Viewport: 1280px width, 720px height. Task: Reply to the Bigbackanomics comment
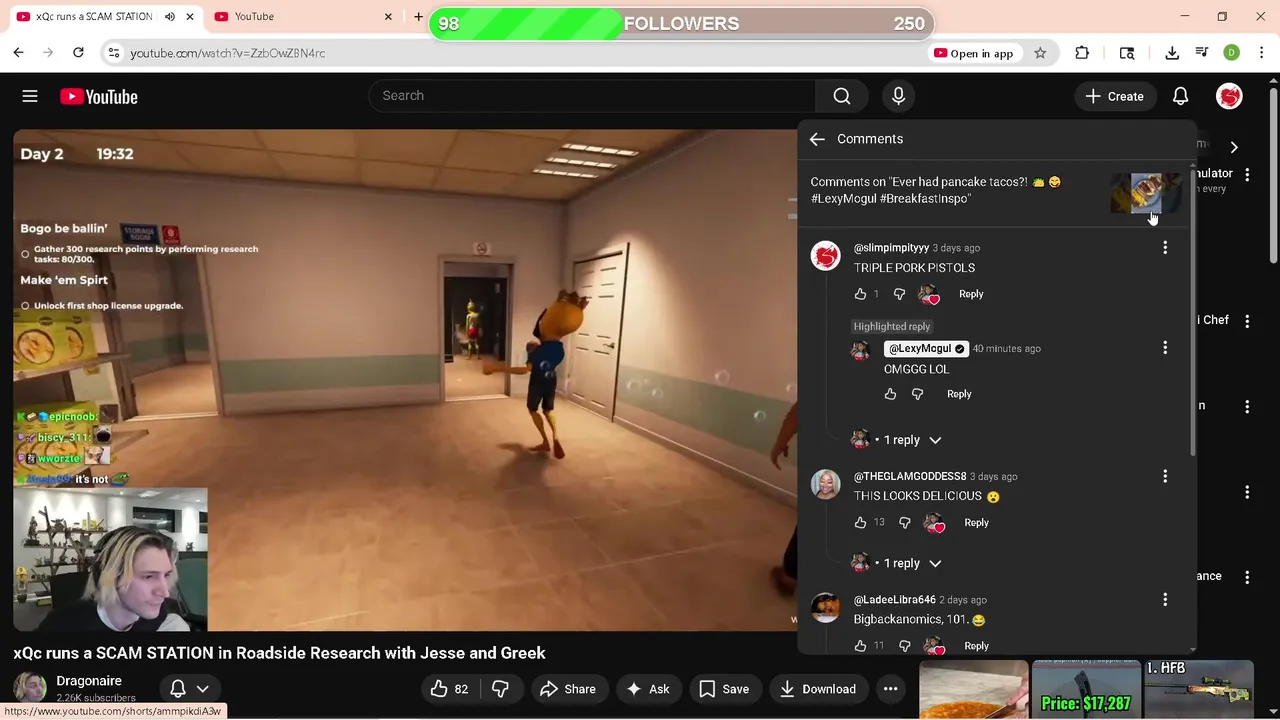coord(976,646)
